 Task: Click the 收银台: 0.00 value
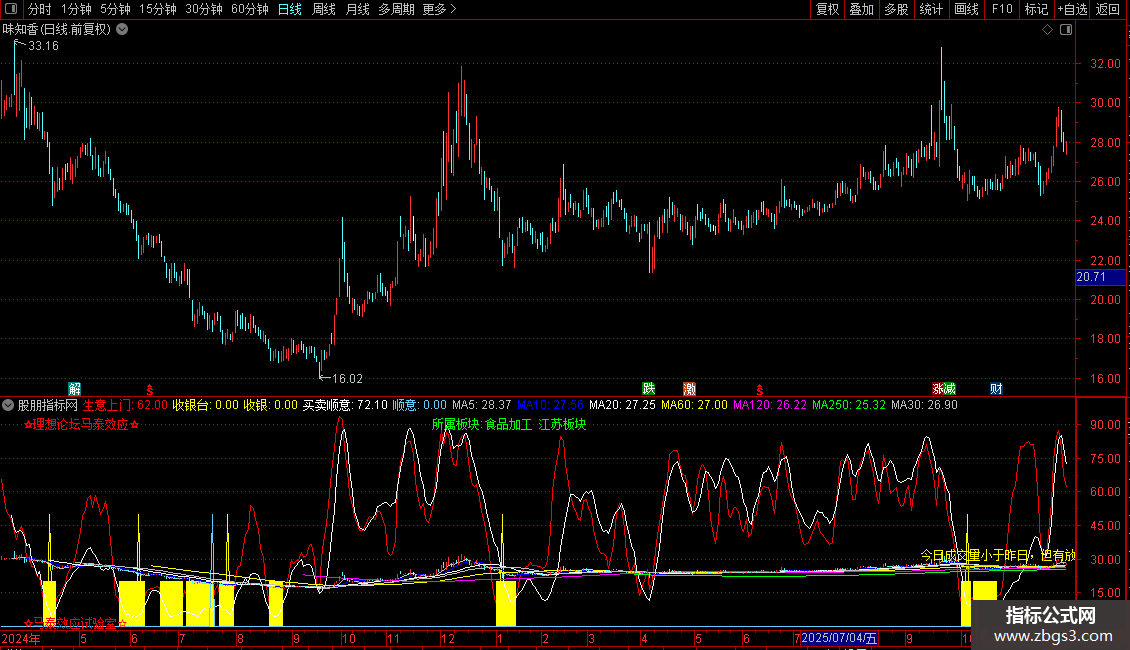coord(205,406)
